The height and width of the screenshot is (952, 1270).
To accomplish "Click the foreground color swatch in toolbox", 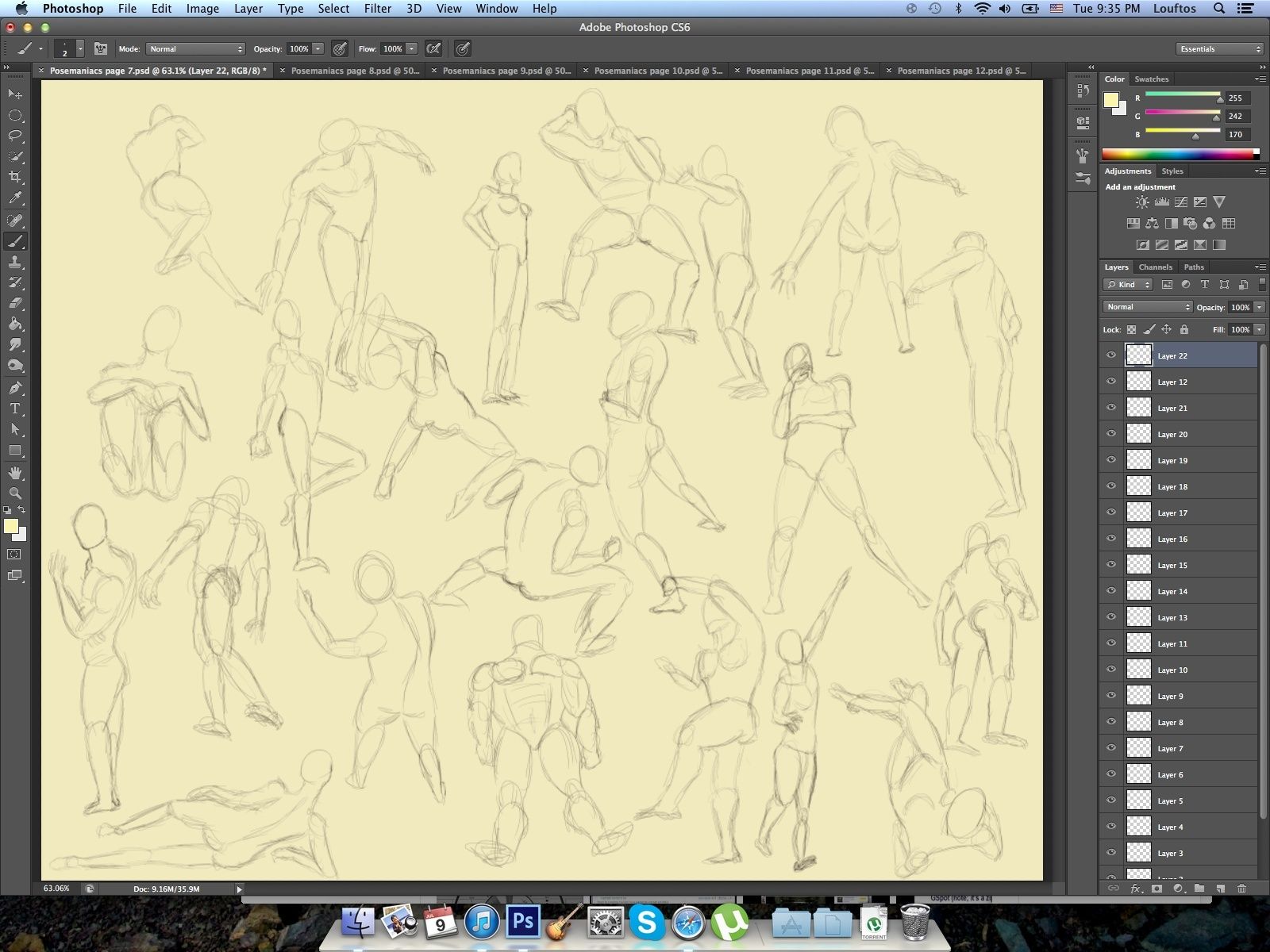I will pyautogui.click(x=10, y=527).
